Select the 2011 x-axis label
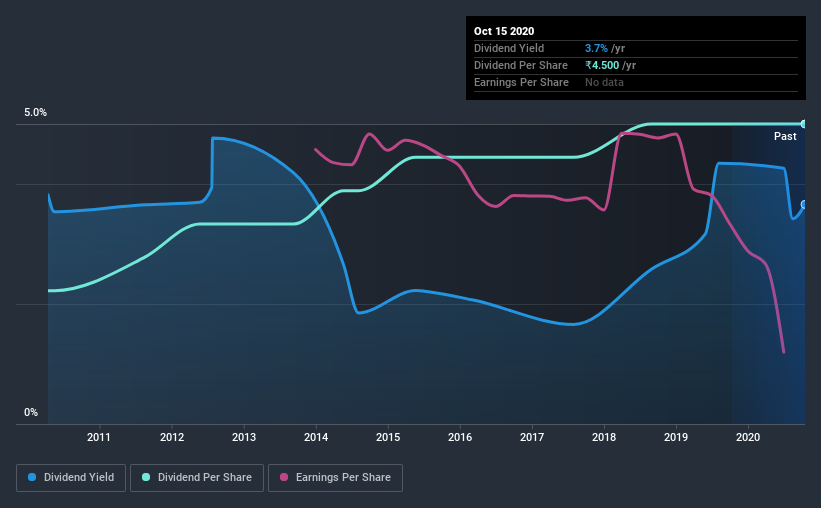Viewport: 821px width, 508px height. pyautogui.click(x=98, y=437)
